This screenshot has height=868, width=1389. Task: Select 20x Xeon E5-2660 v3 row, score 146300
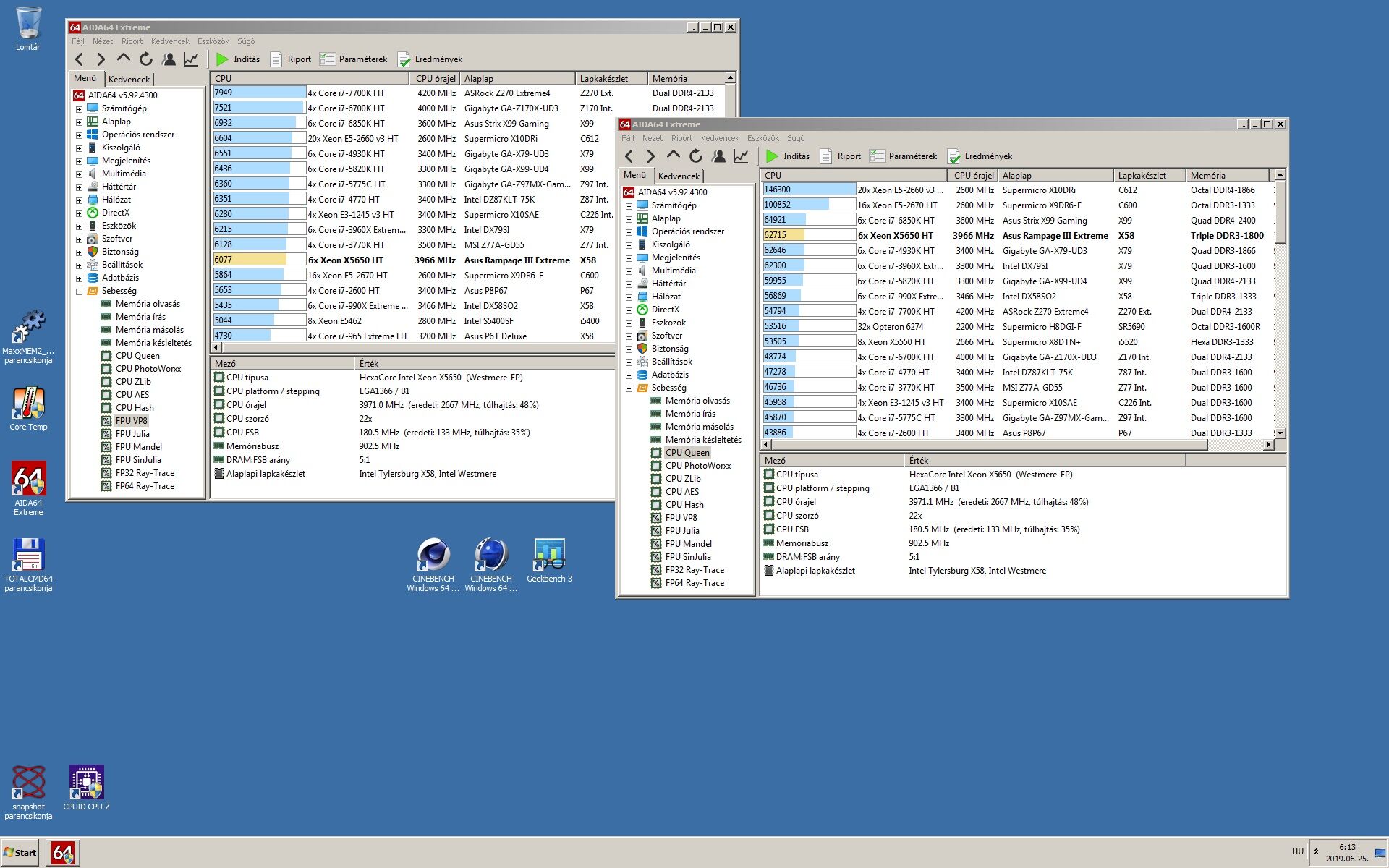1016,190
